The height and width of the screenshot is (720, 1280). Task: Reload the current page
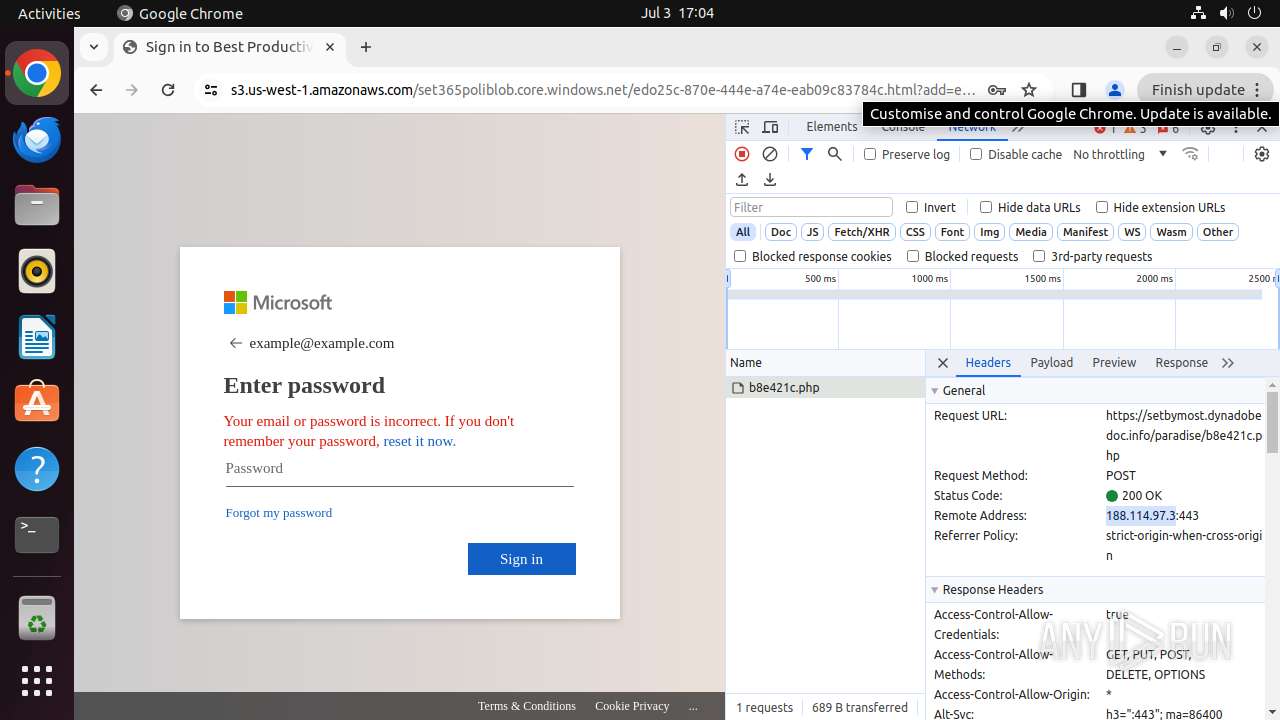[x=168, y=90]
